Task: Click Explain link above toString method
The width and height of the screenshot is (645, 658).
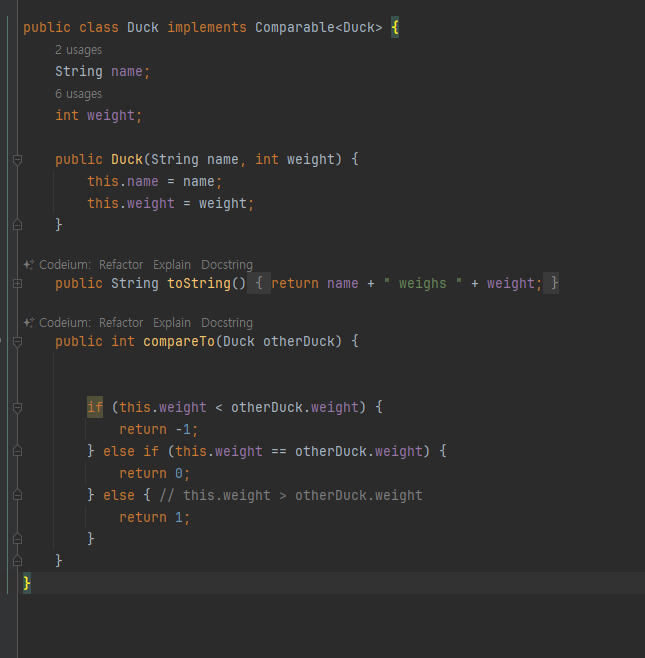Action: (172, 265)
